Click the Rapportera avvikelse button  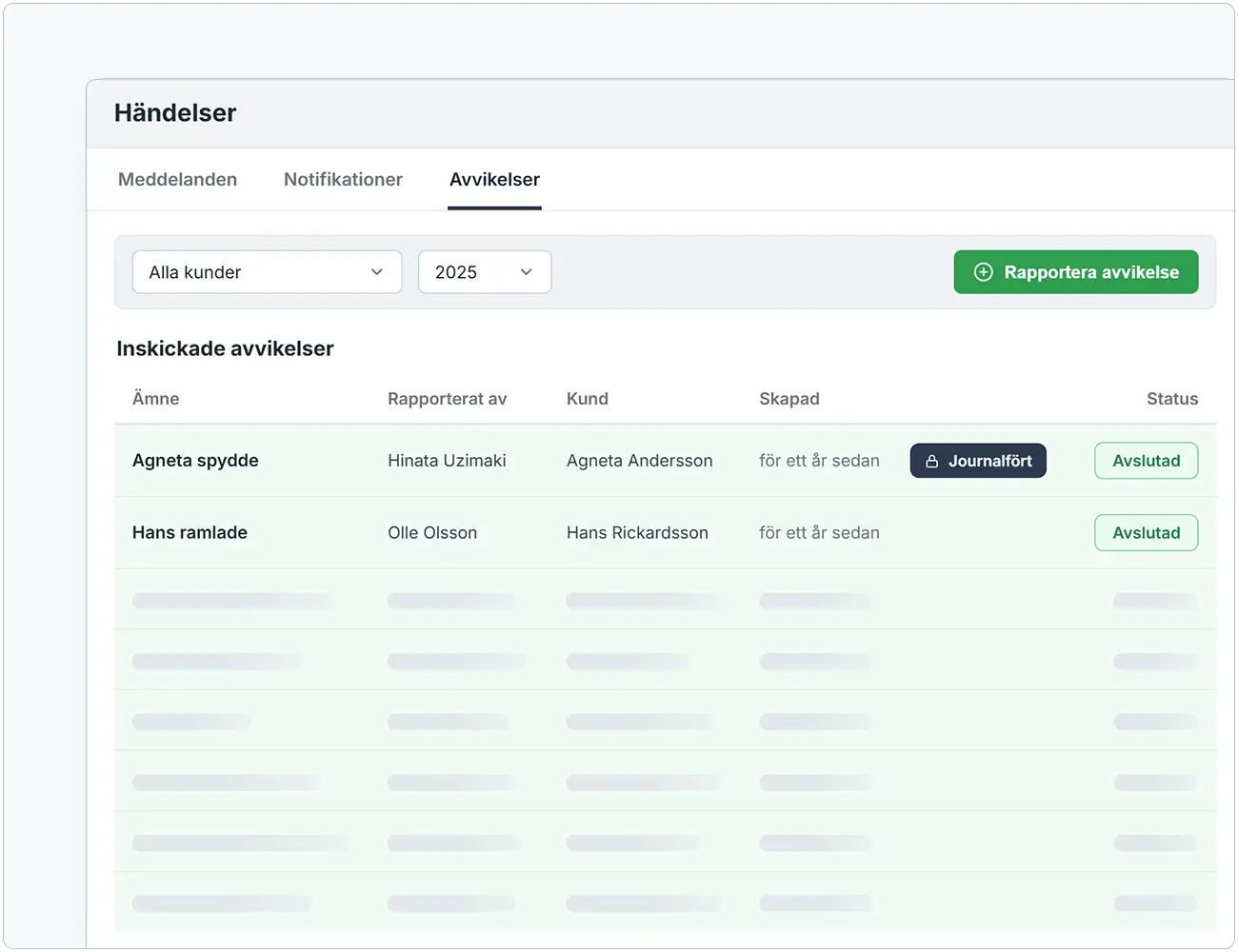click(1076, 272)
